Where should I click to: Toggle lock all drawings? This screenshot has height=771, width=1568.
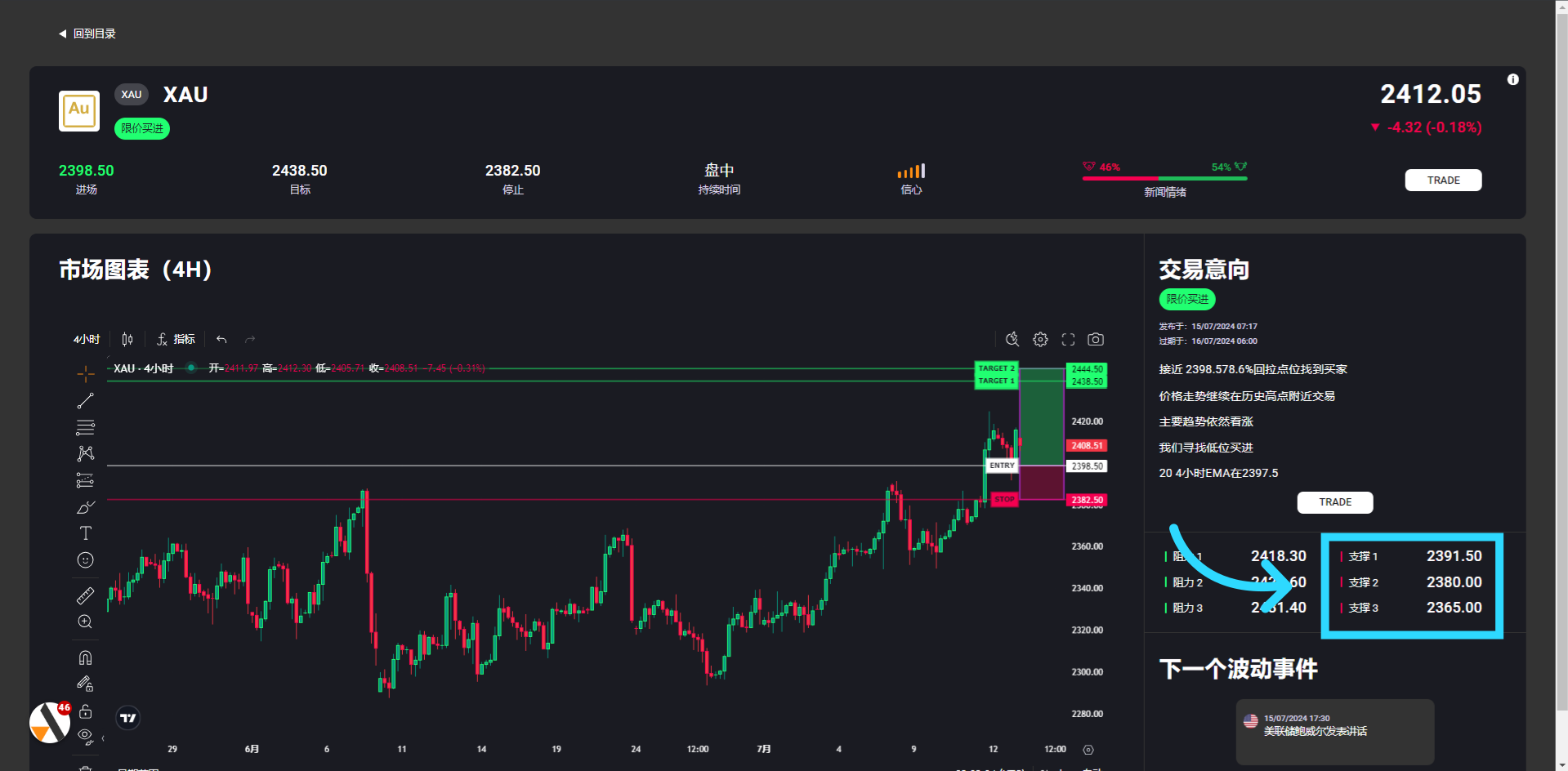(x=85, y=711)
